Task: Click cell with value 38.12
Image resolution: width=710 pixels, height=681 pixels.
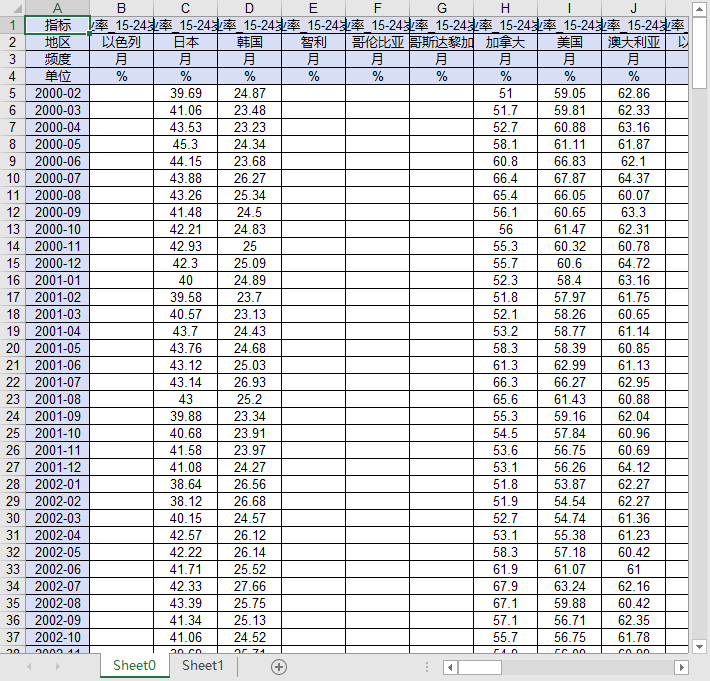Action: click(x=186, y=501)
